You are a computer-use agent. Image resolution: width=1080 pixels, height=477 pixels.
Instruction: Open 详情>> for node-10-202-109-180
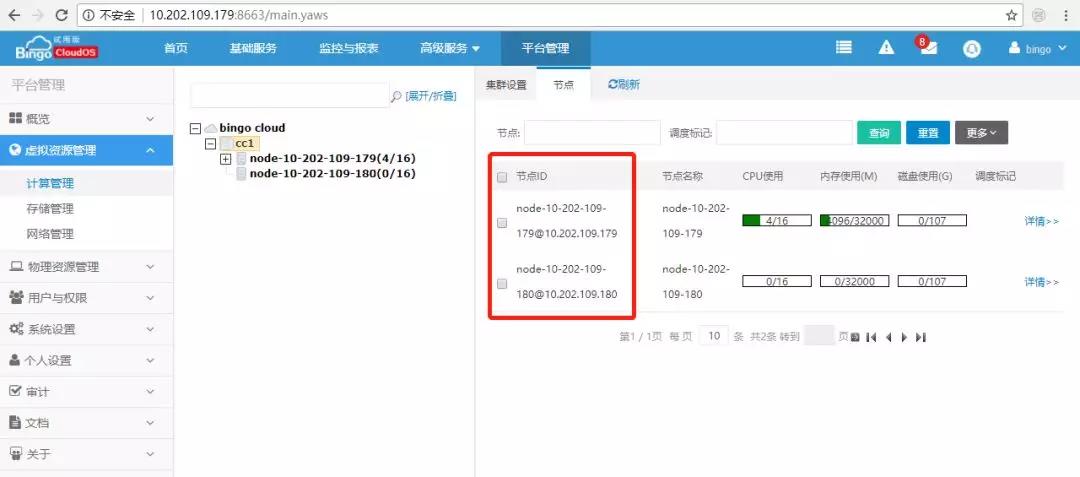click(x=1041, y=282)
